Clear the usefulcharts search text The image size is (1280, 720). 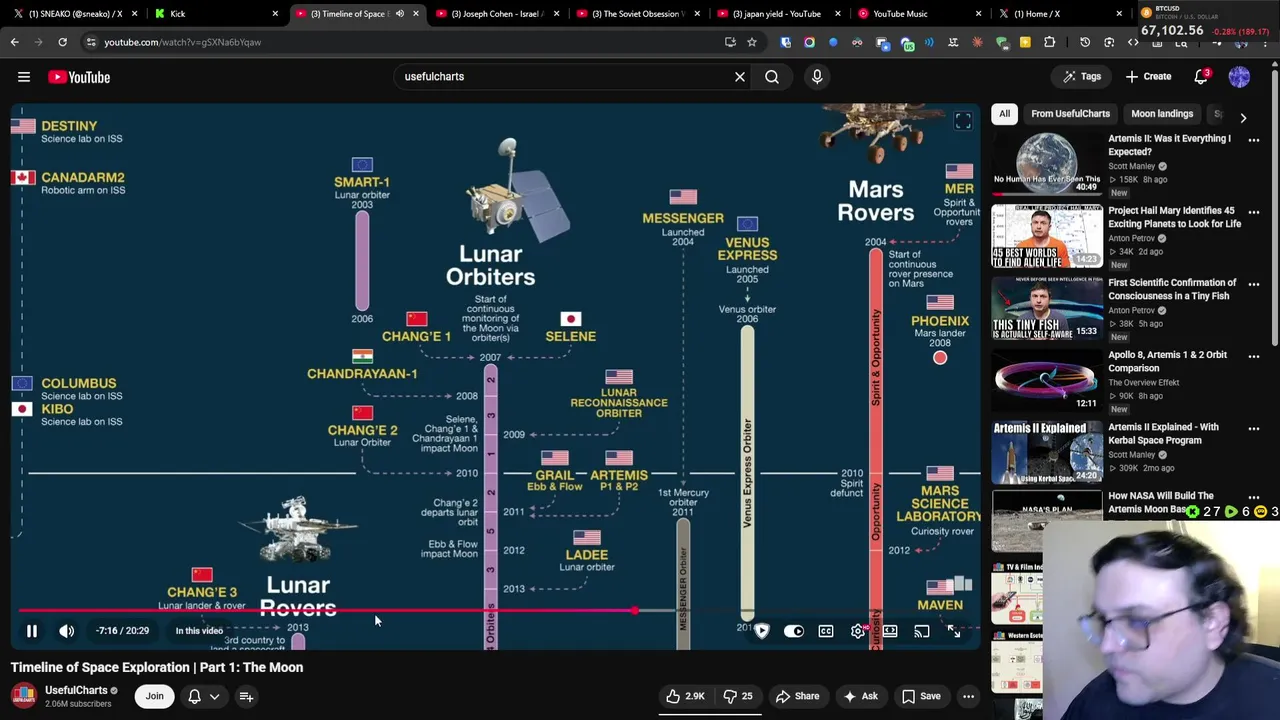(x=740, y=77)
